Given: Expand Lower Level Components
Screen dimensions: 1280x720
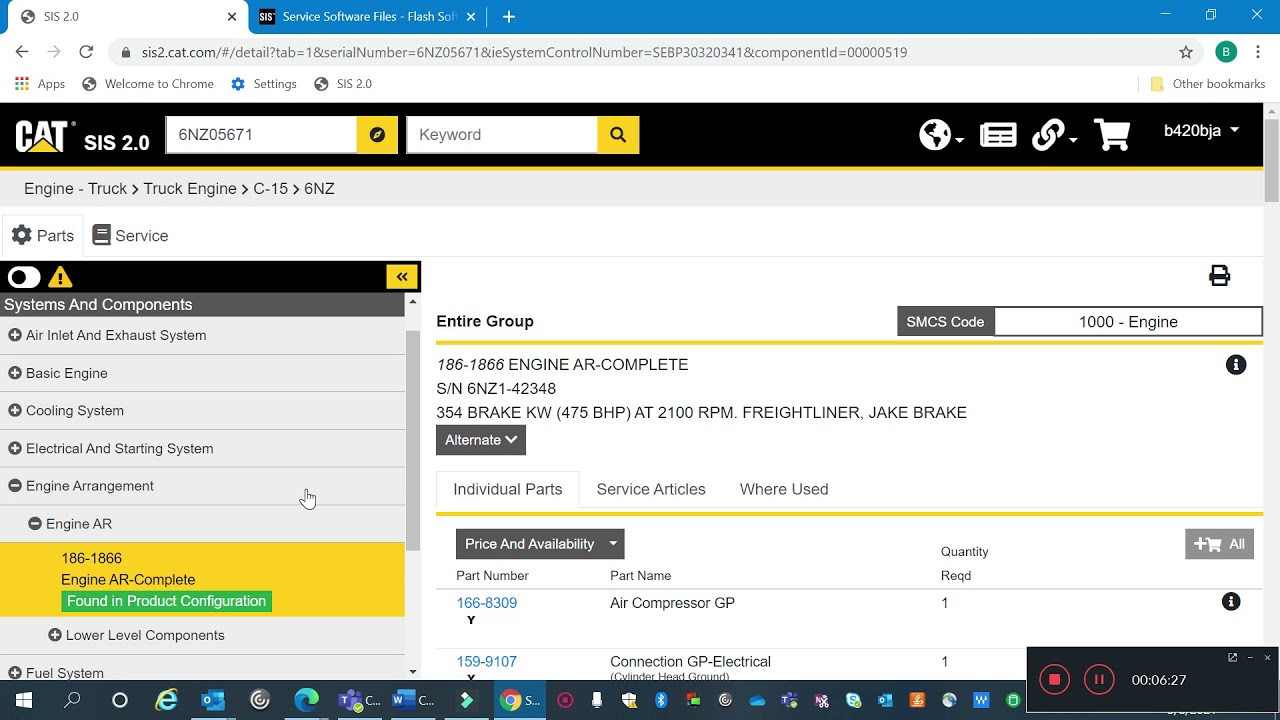Looking at the screenshot, I should point(55,635).
